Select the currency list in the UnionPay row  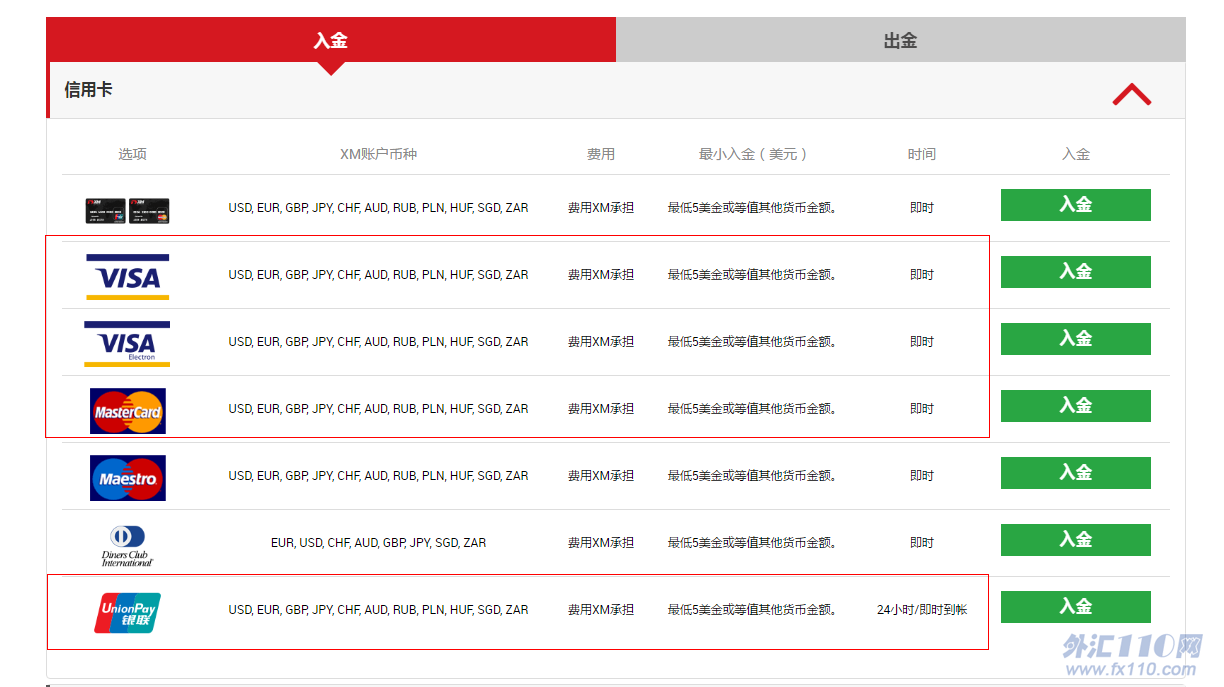(378, 610)
